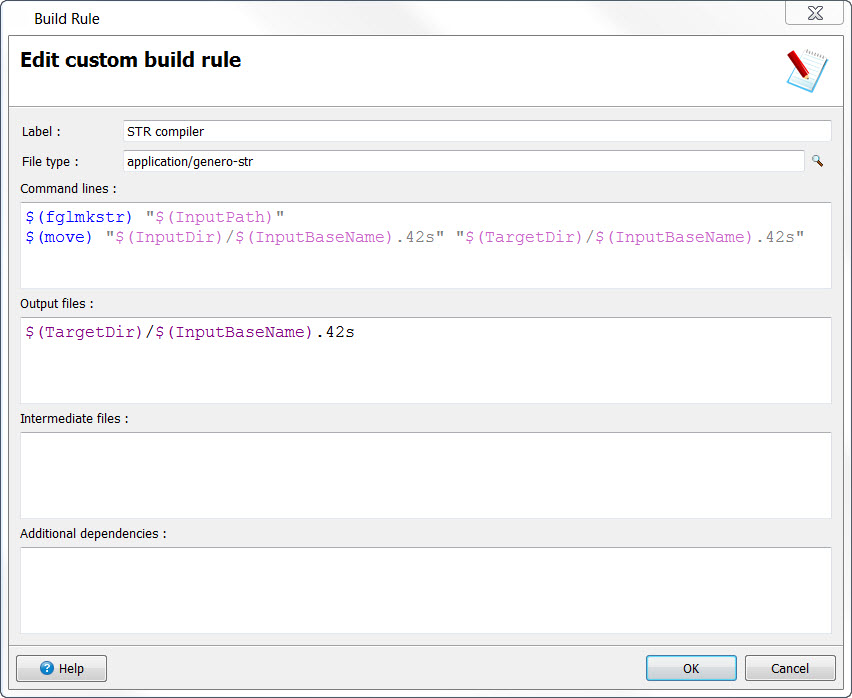The width and height of the screenshot is (852, 698).
Task: Click the Build Rule title bar
Action: (x=67, y=18)
